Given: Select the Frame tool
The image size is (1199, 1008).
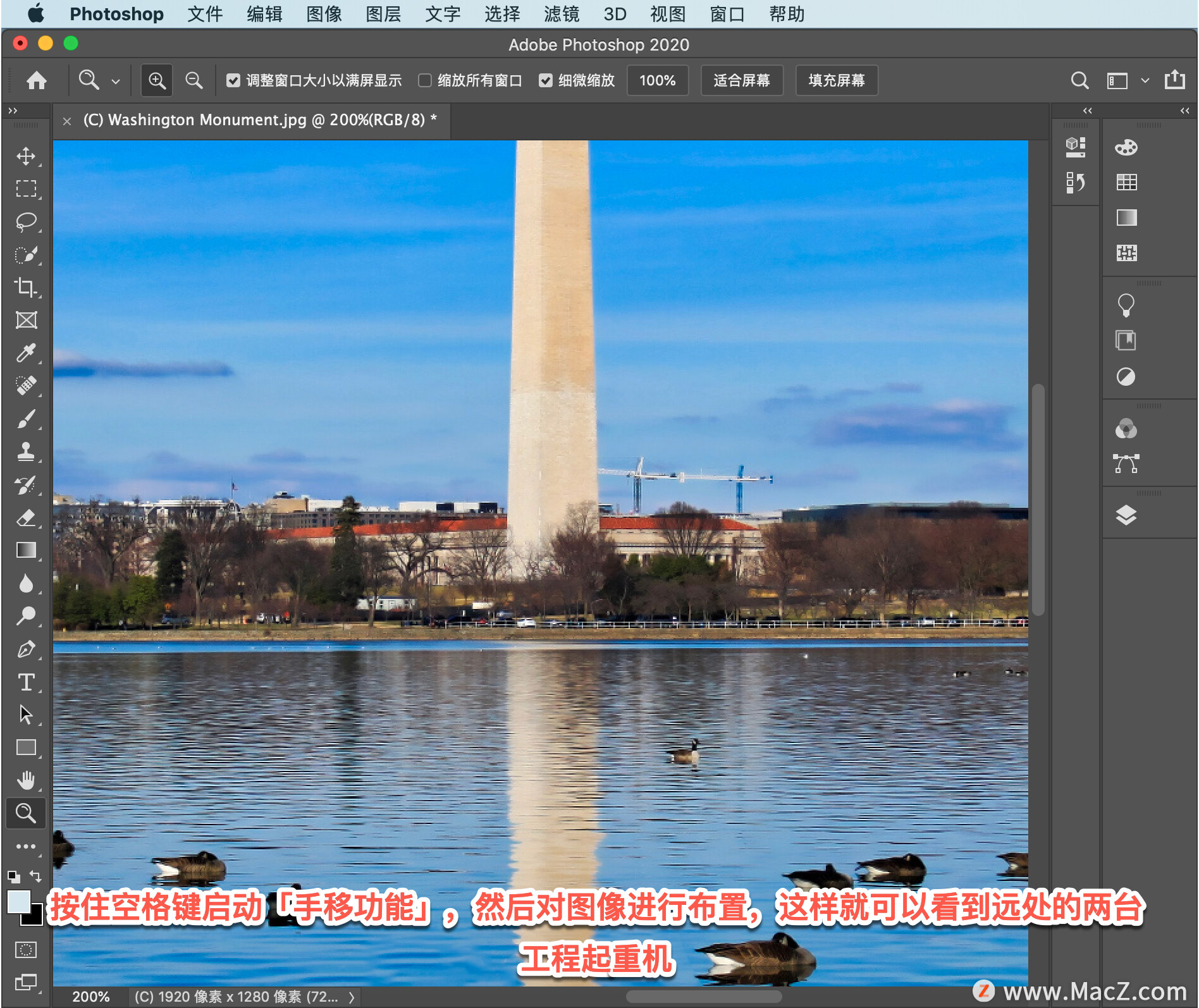Looking at the screenshot, I should coord(26,320).
